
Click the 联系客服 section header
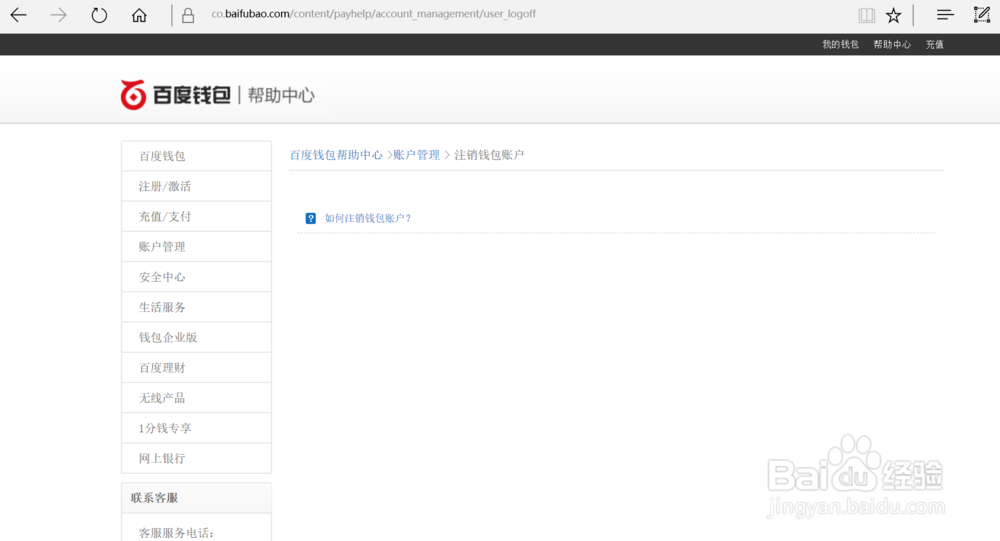(x=196, y=498)
